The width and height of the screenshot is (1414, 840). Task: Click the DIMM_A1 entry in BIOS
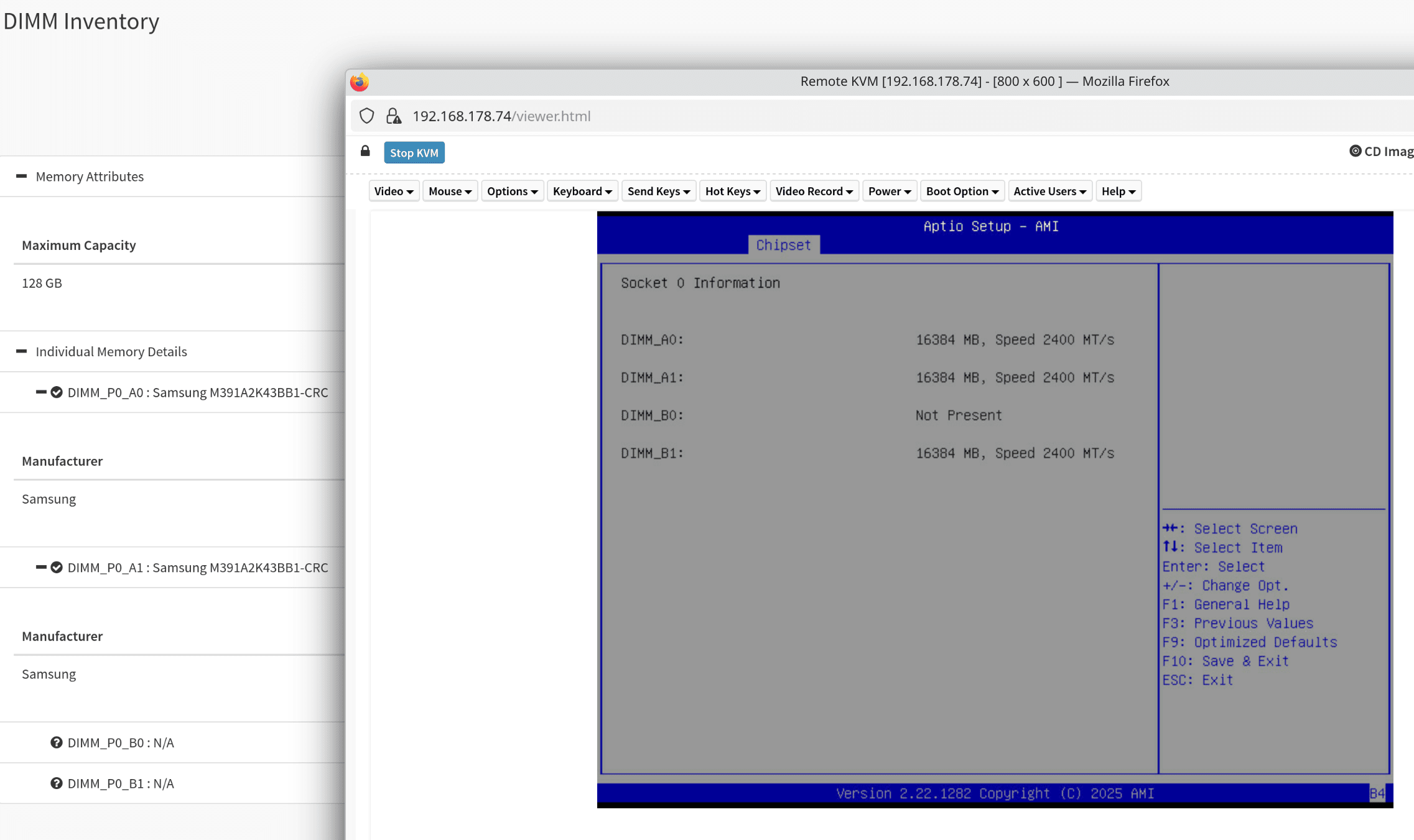click(867, 377)
